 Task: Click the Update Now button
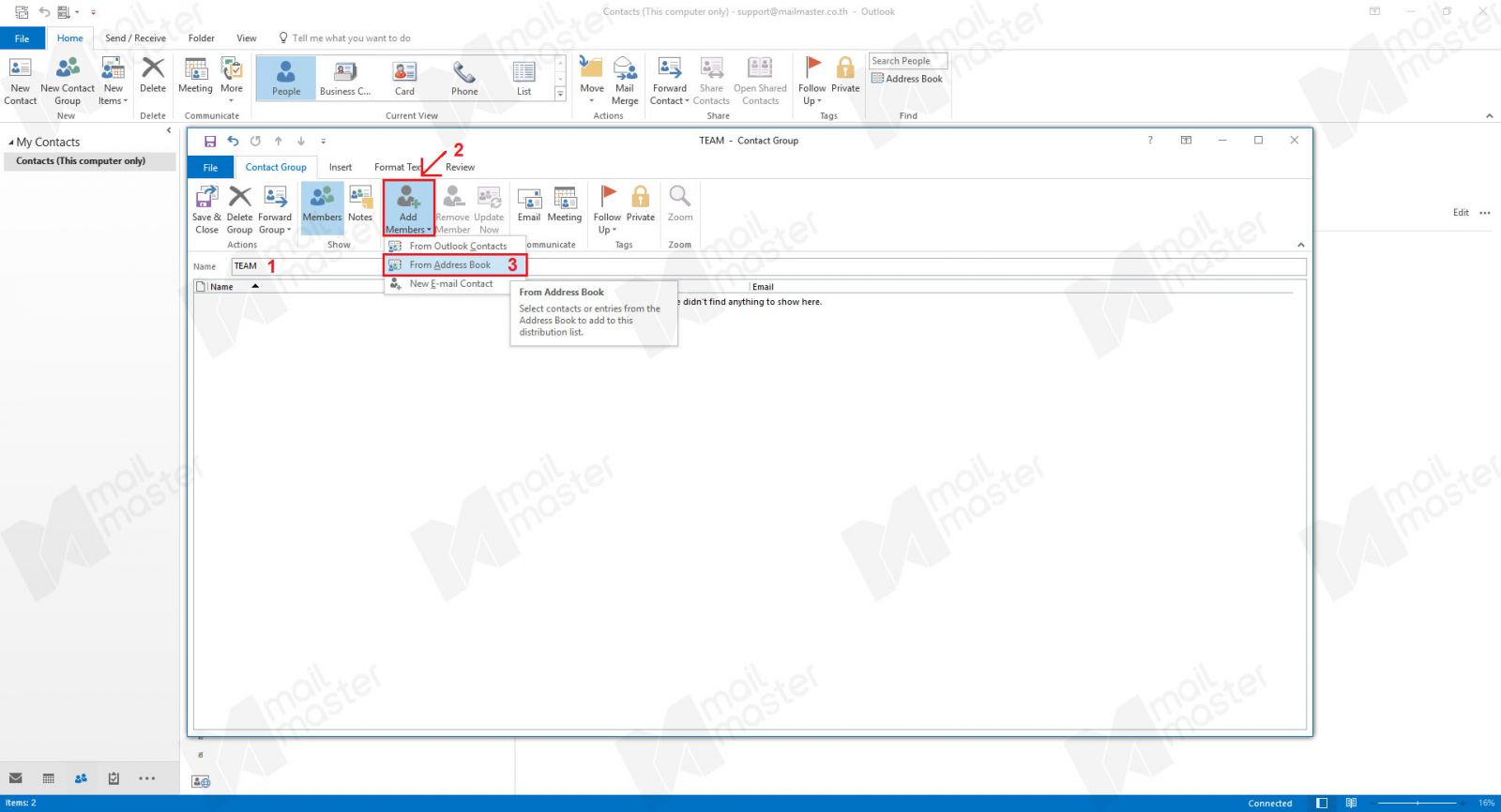(489, 209)
